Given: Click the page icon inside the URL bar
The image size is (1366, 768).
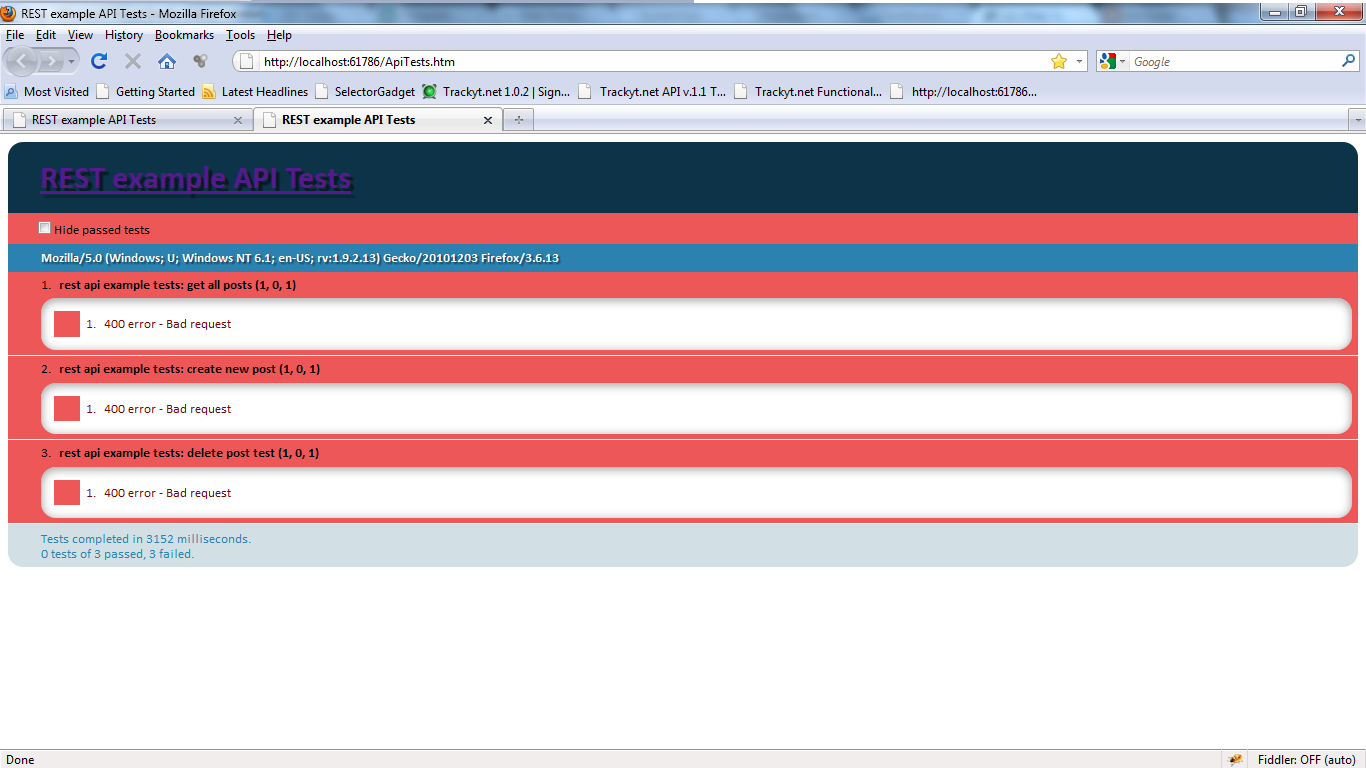Looking at the screenshot, I should click(x=247, y=62).
